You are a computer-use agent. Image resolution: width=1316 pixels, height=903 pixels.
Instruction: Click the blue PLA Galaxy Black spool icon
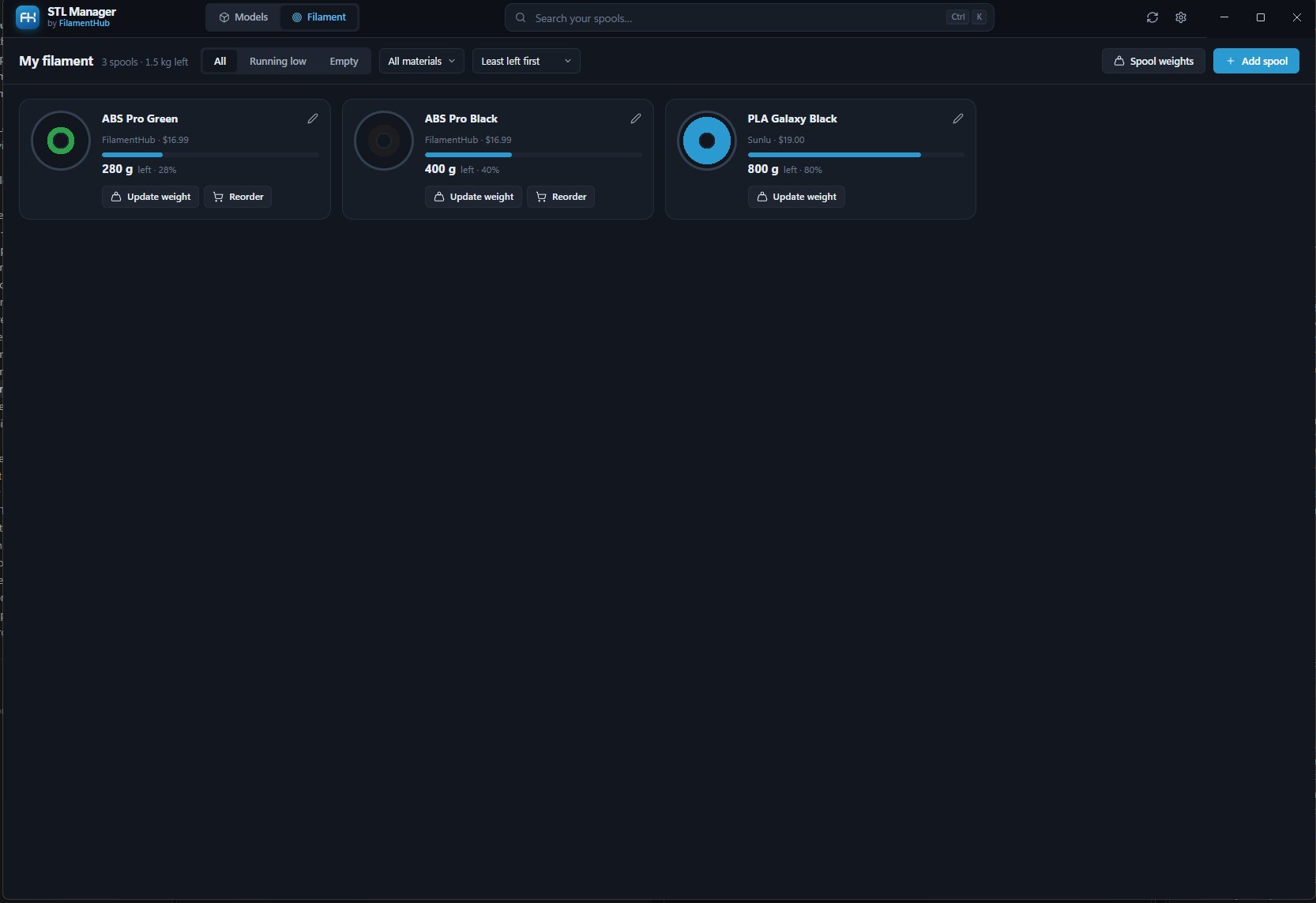point(707,141)
